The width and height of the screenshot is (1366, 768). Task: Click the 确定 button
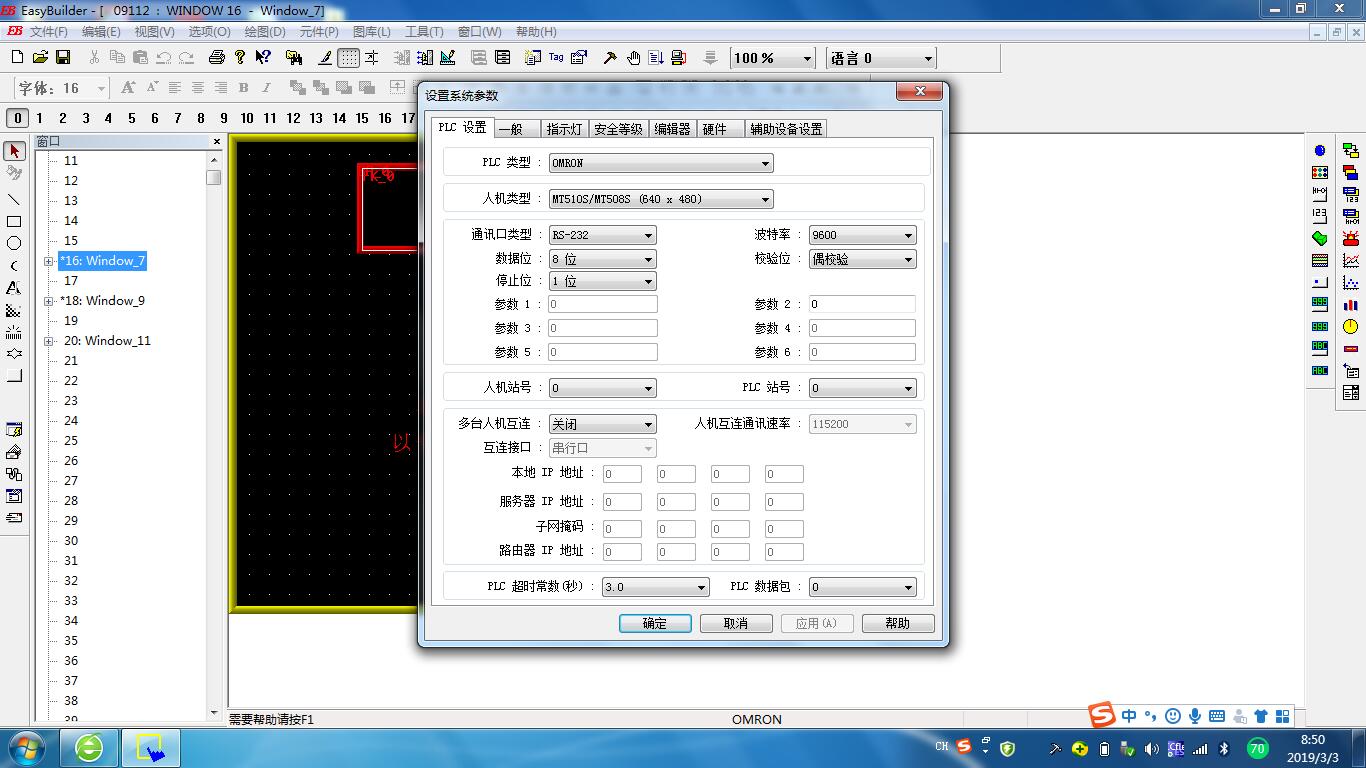pyautogui.click(x=655, y=623)
